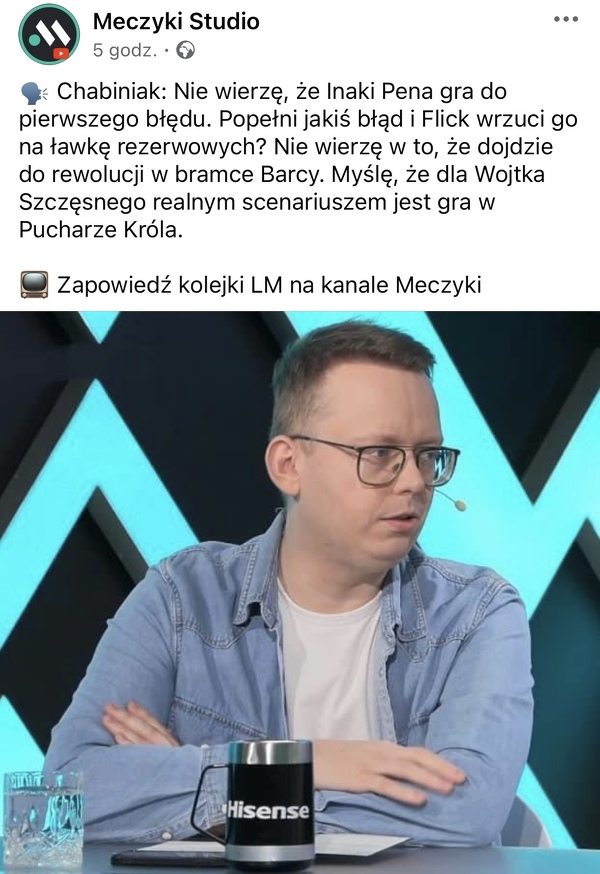Click the globe public privacy icon
This screenshot has height=874, width=600.
pos(186,50)
